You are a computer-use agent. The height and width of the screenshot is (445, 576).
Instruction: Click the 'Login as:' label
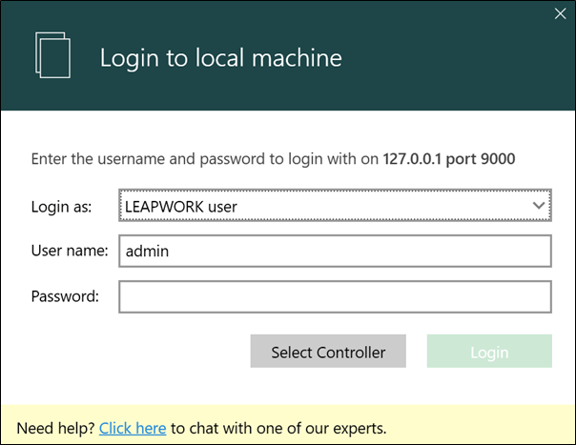point(61,207)
